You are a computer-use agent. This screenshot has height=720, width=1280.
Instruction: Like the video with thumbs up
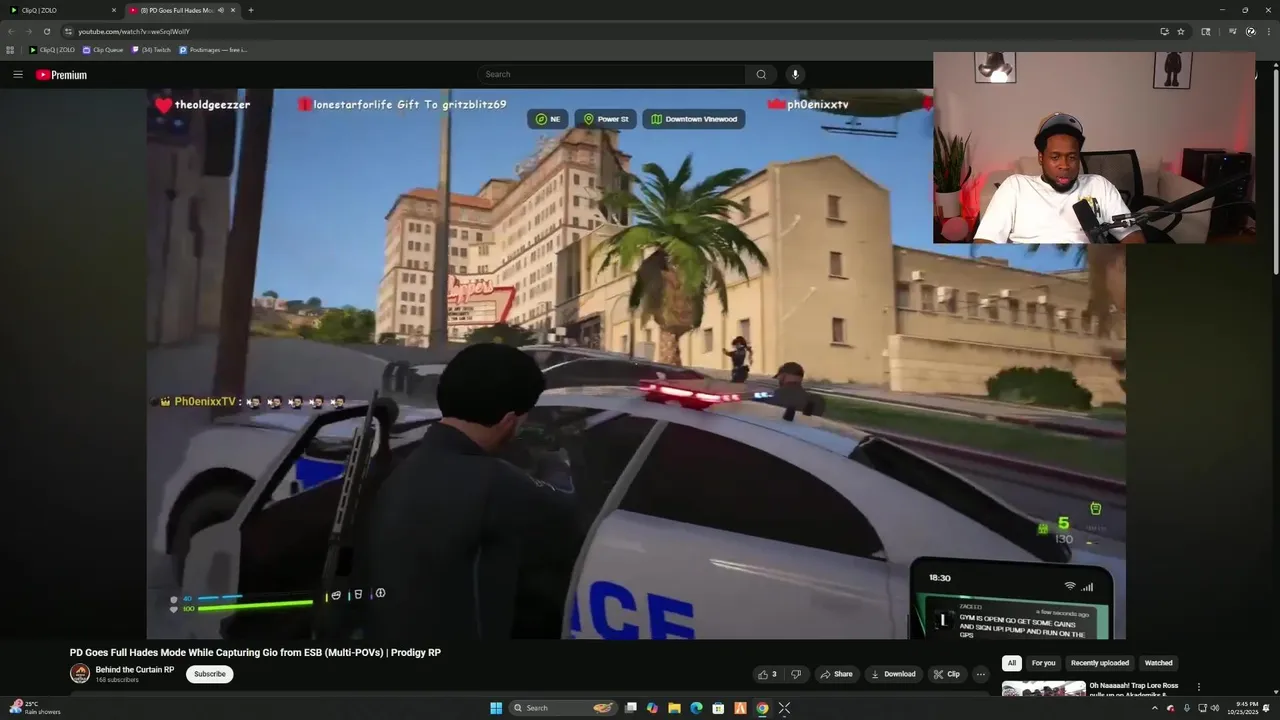point(767,674)
